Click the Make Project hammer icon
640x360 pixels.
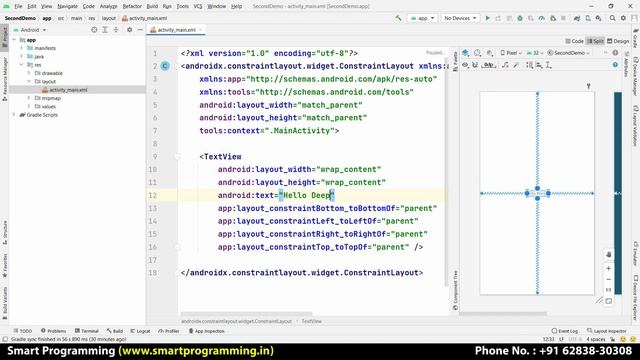398,18
